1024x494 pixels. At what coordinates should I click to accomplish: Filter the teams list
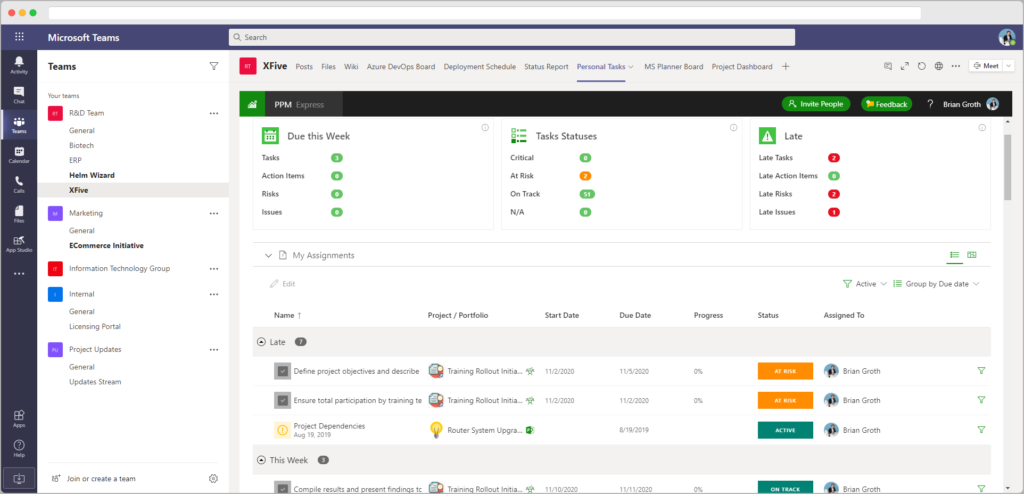[214, 66]
